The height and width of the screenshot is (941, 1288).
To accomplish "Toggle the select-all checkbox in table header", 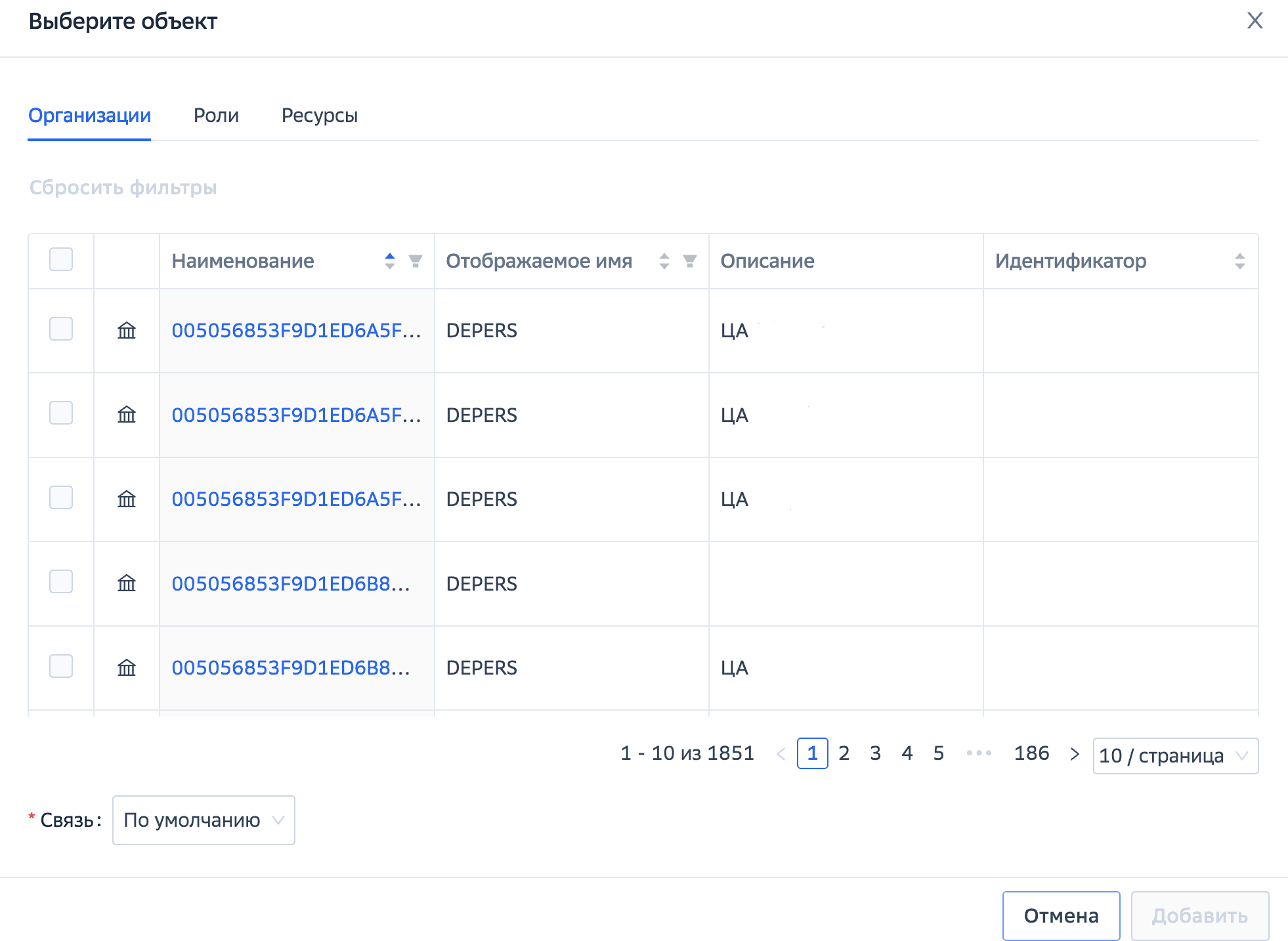I will pyautogui.click(x=61, y=260).
